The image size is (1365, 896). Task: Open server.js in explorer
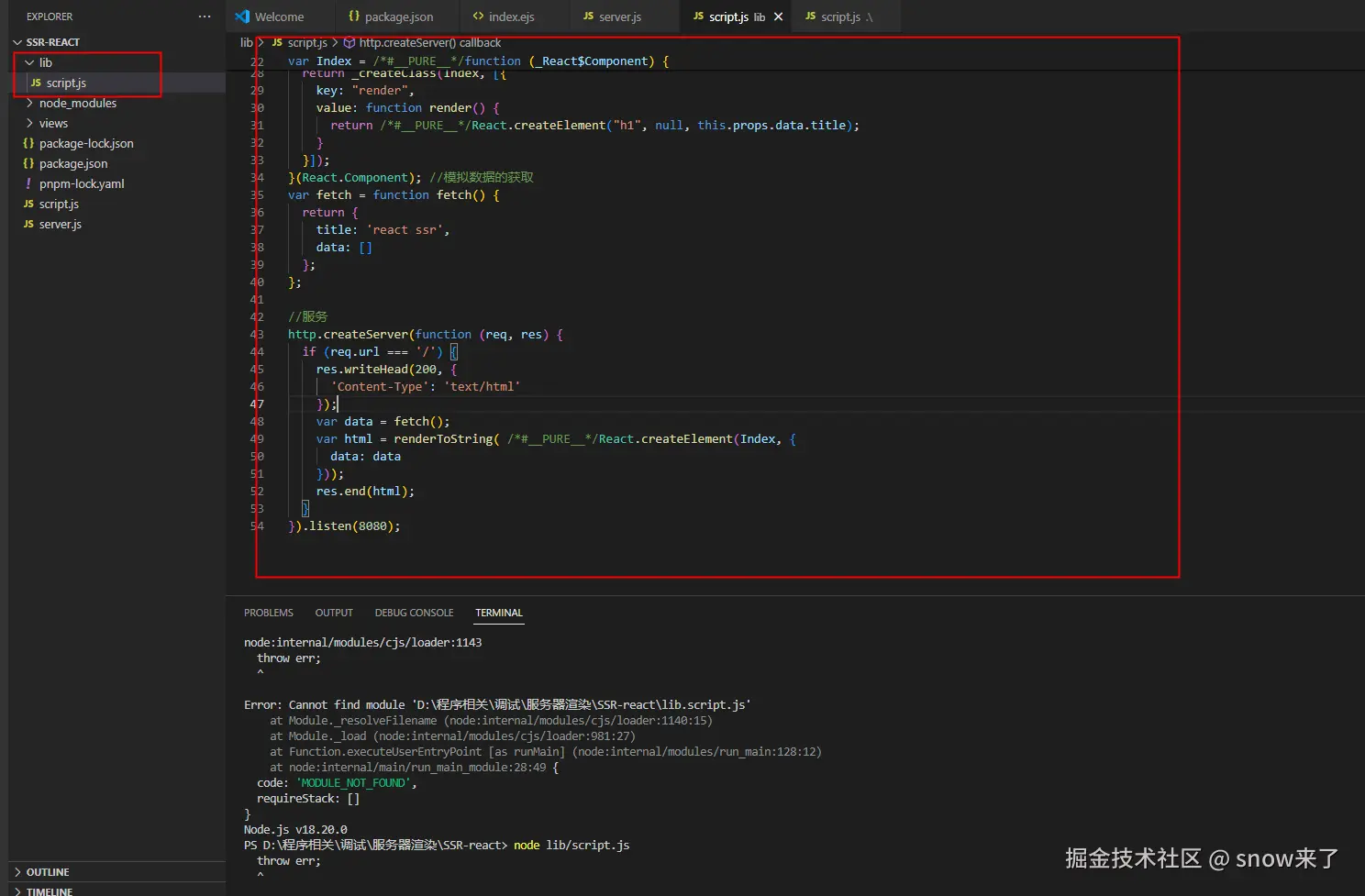tap(61, 224)
